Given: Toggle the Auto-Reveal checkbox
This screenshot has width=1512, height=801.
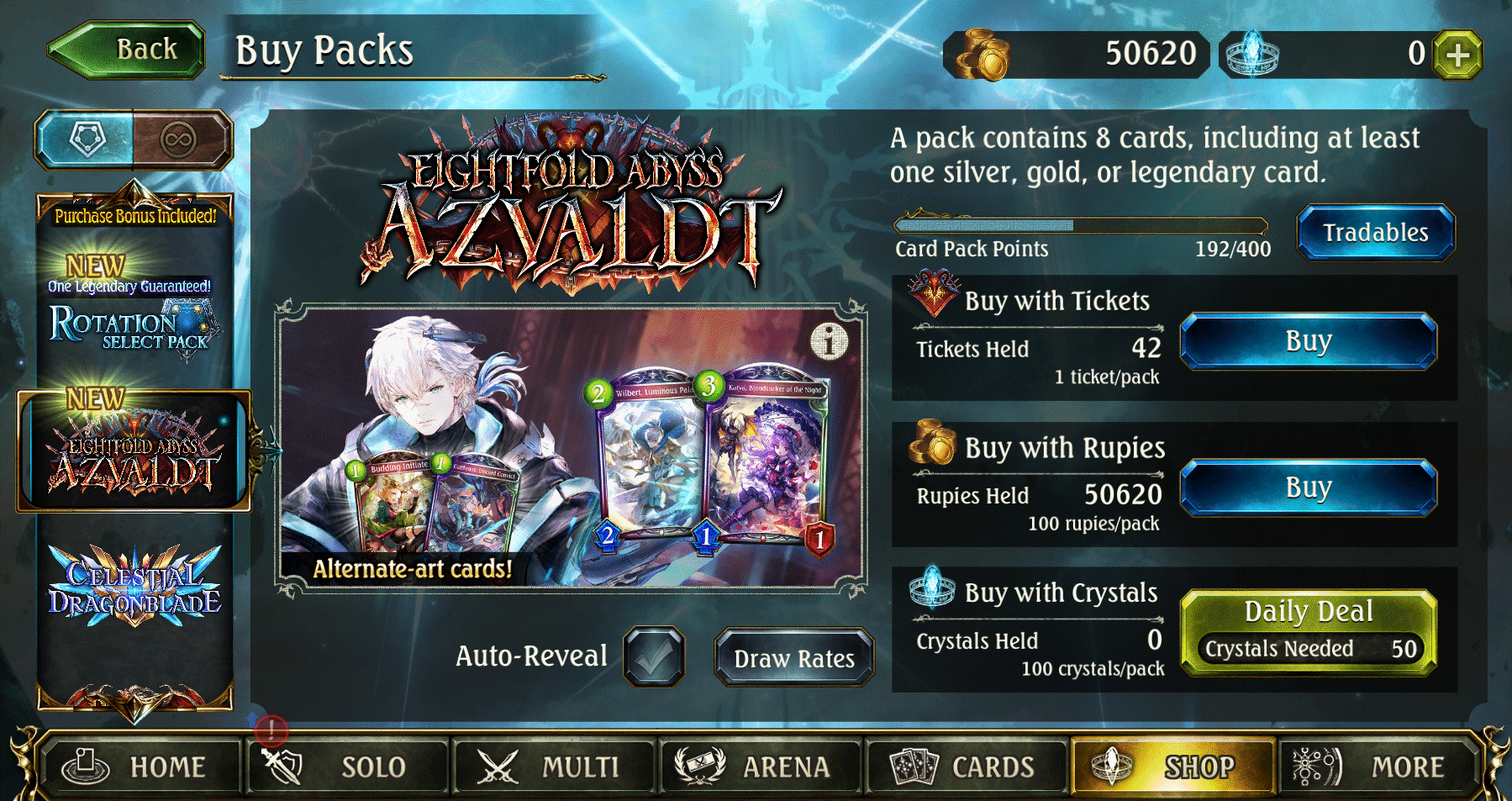Looking at the screenshot, I should click(x=654, y=657).
